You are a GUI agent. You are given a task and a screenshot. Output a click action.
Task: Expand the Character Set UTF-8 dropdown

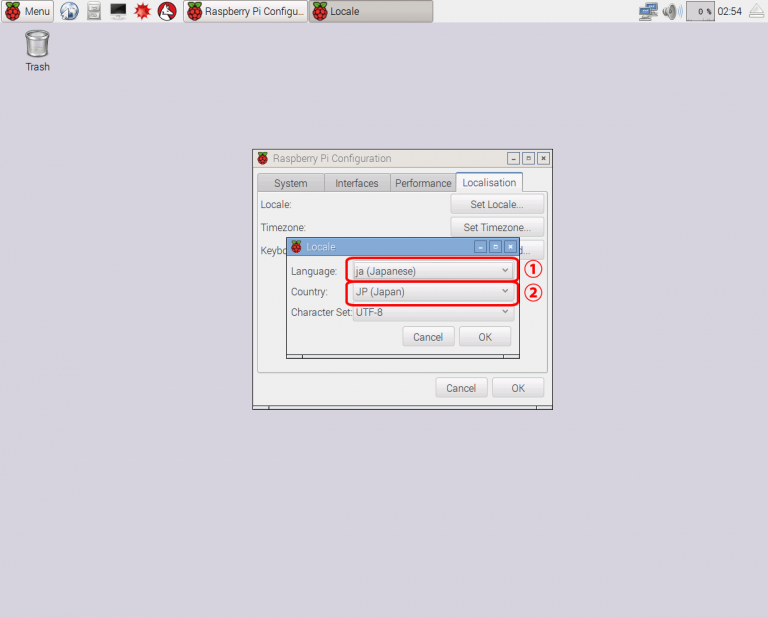(x=433, y=312)
